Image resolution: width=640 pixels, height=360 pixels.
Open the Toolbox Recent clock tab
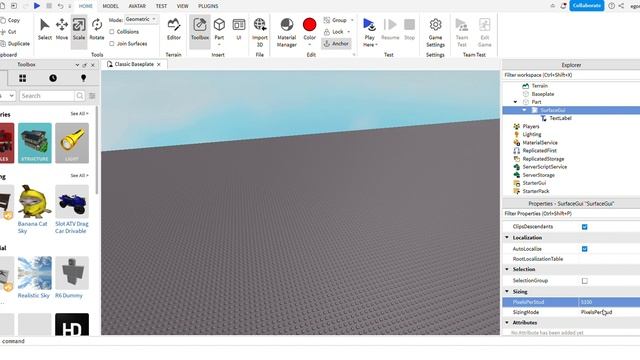(x=53, y=78)
